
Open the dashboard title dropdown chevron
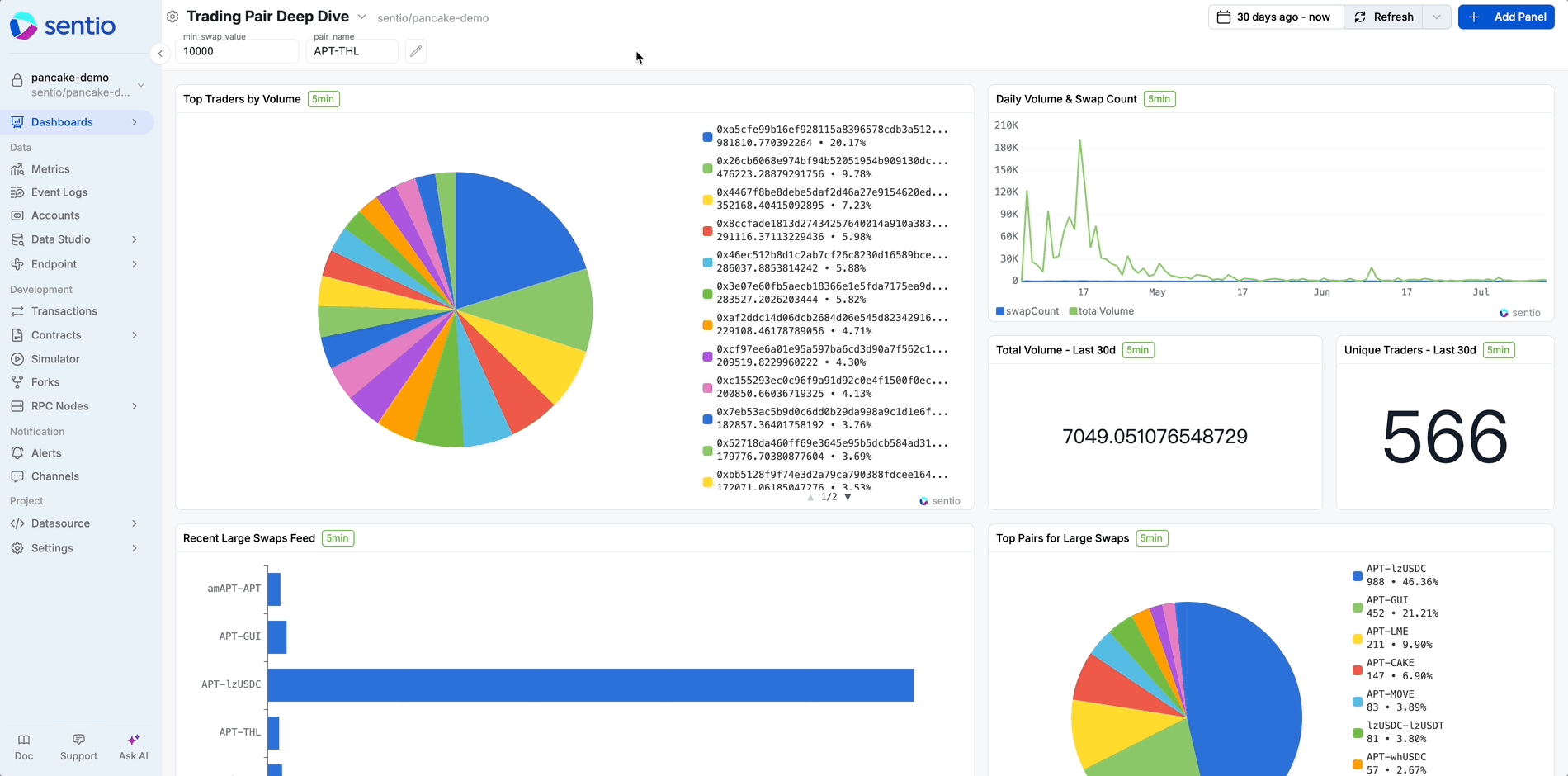click(361, 17)
